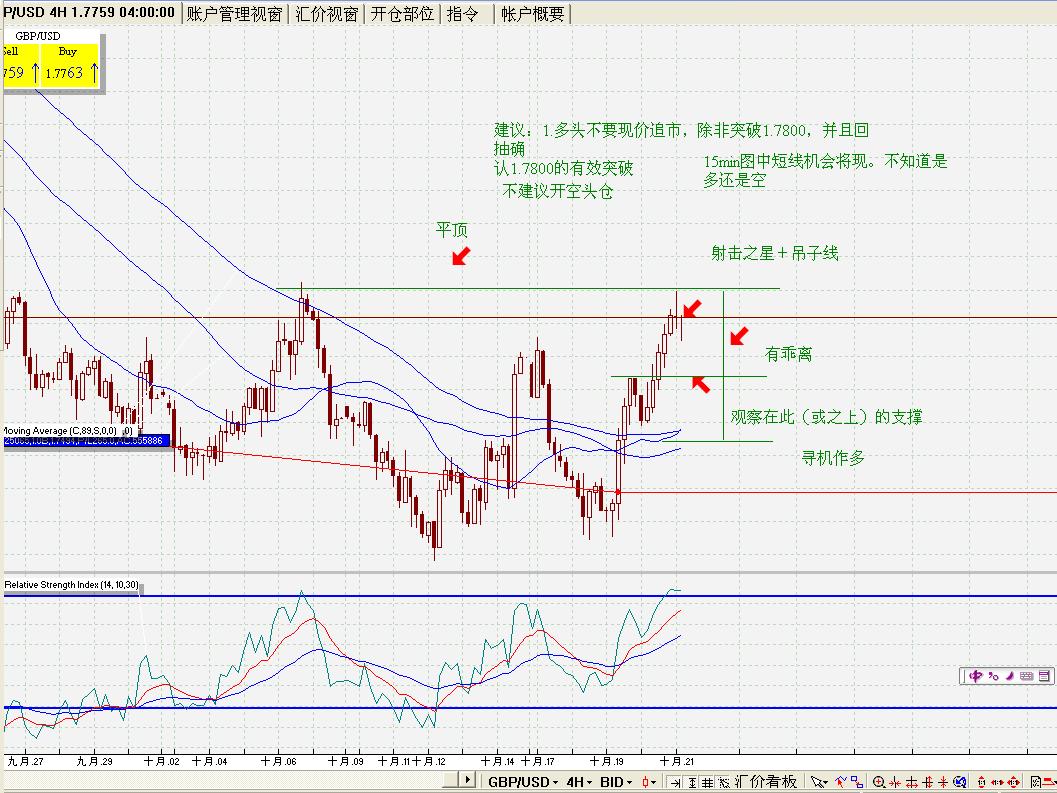The height and width of the screenshot is (793, 1057).
Task: Click the 十月.14 date axis label
Action: [x=498, y=761]
